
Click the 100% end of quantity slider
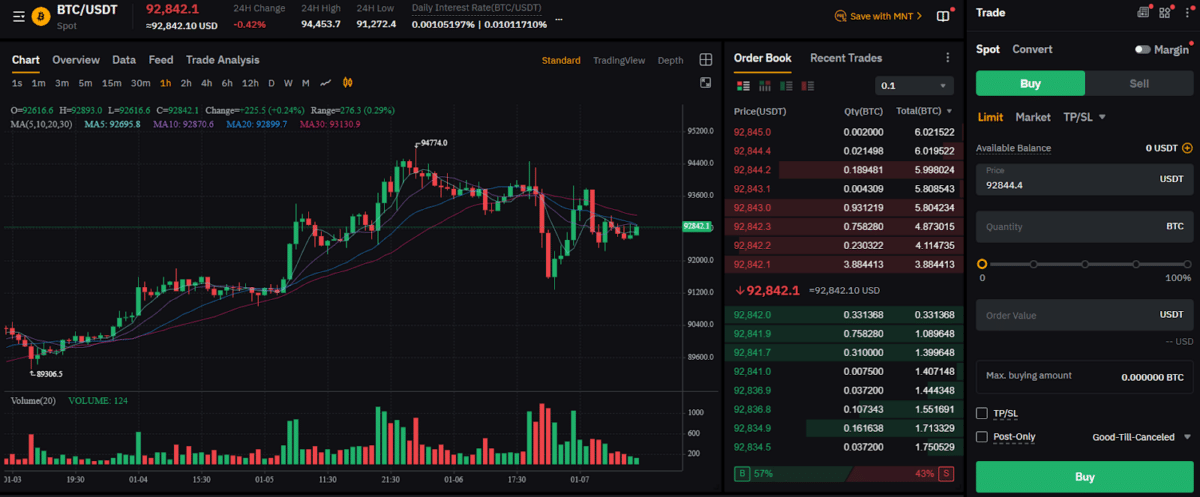pos(1187,264)
